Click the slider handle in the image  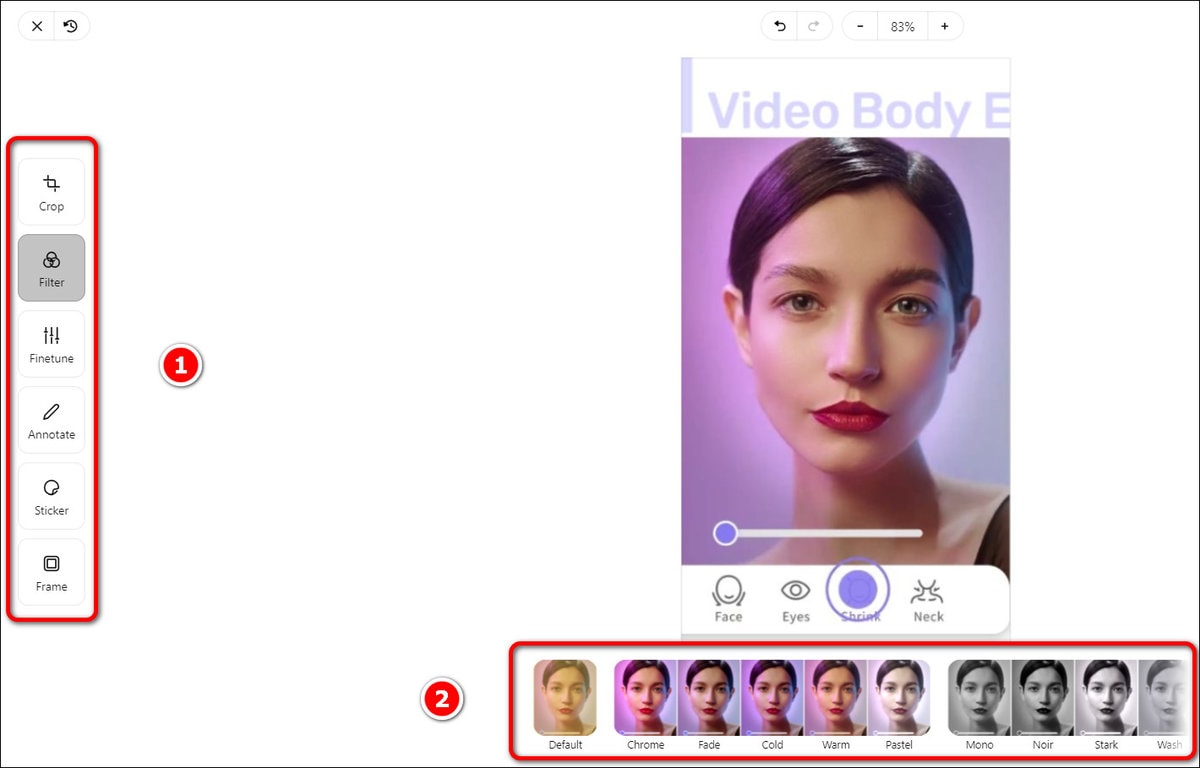point(725,533)
